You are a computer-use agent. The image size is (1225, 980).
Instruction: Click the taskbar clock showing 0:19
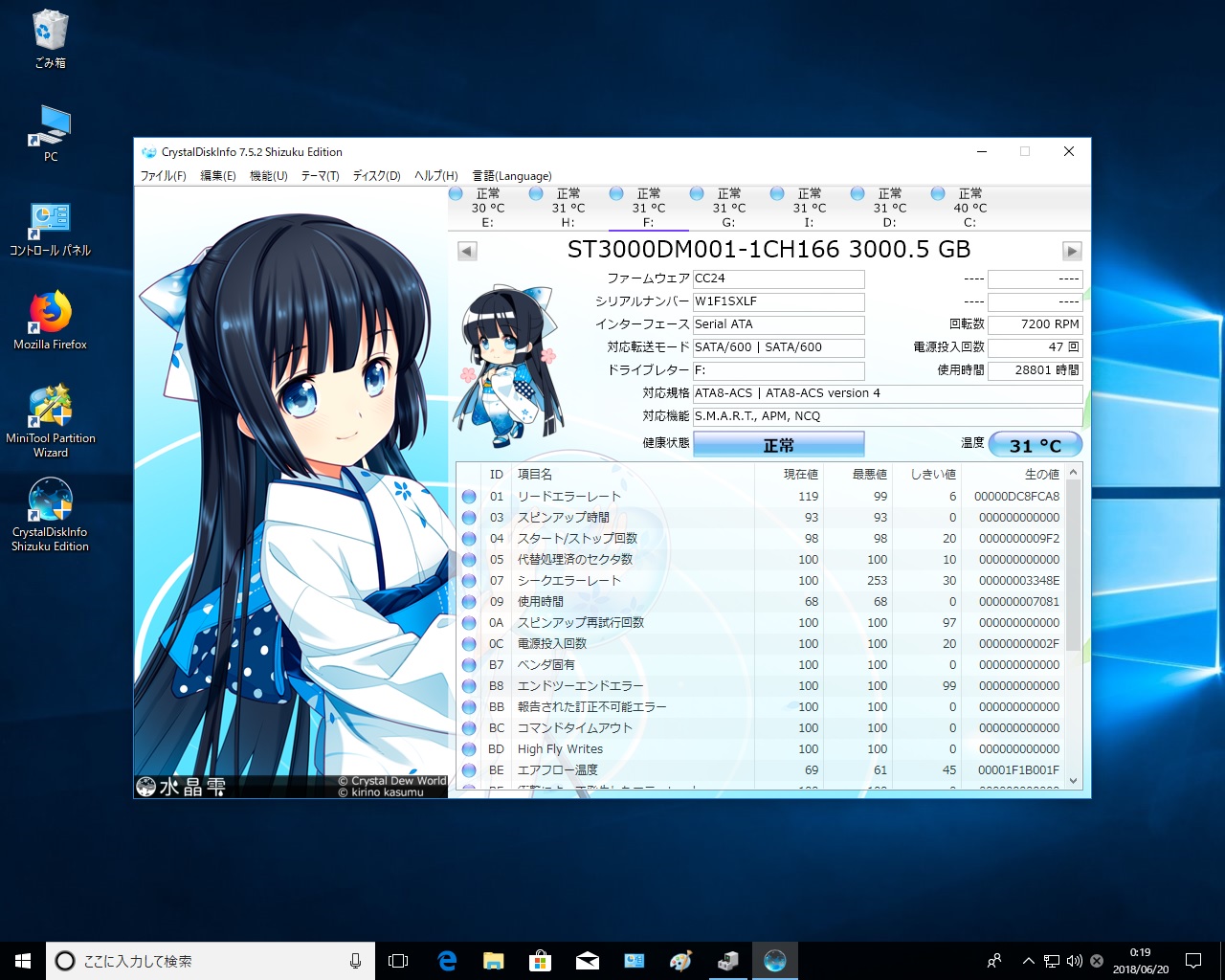tap(1140, 961)
